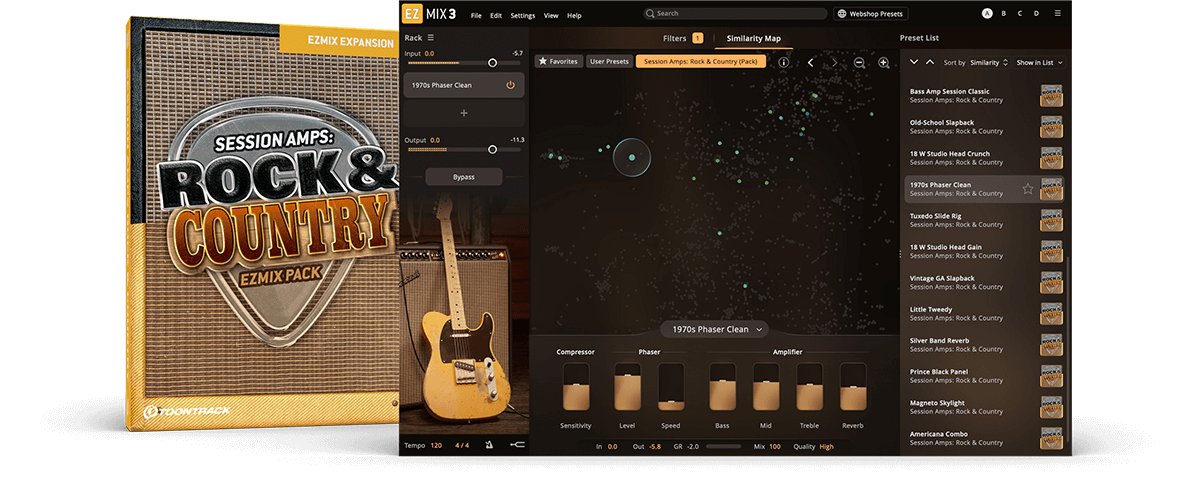Open the Rack hamburger menu
Screen dimensions: 1200x488
(x=431, y=37)
